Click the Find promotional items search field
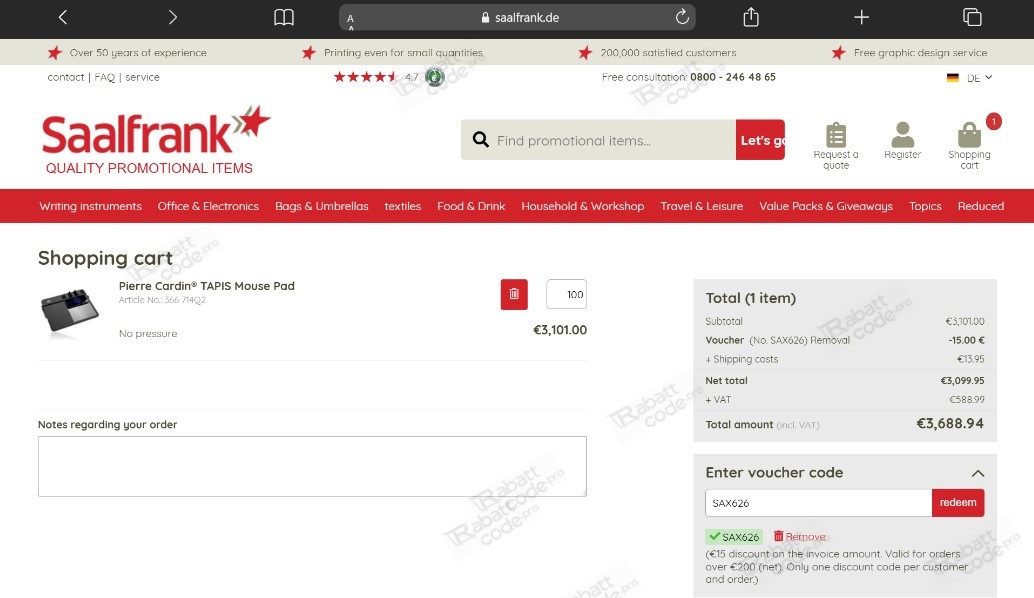 click(598, 140)
